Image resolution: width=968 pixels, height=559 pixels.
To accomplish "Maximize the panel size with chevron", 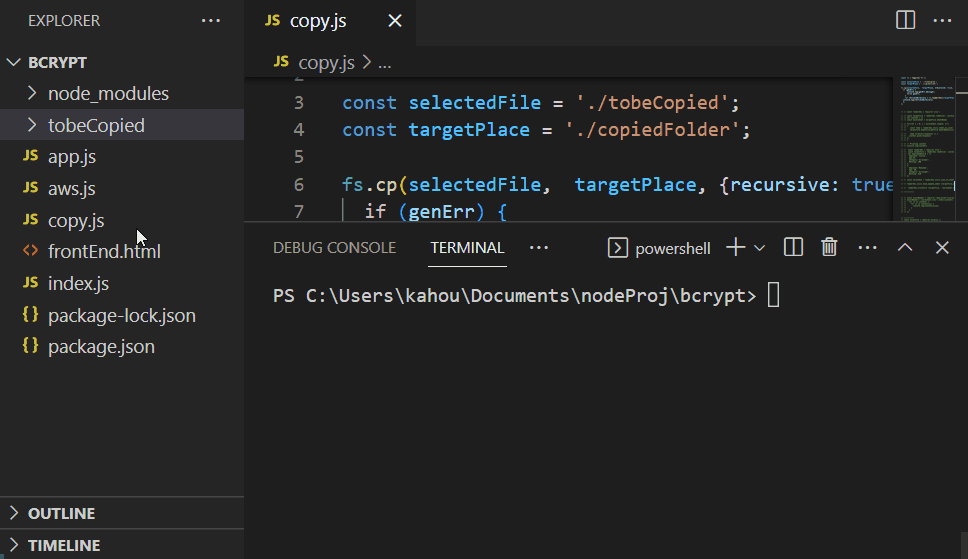I will (905, 248).
